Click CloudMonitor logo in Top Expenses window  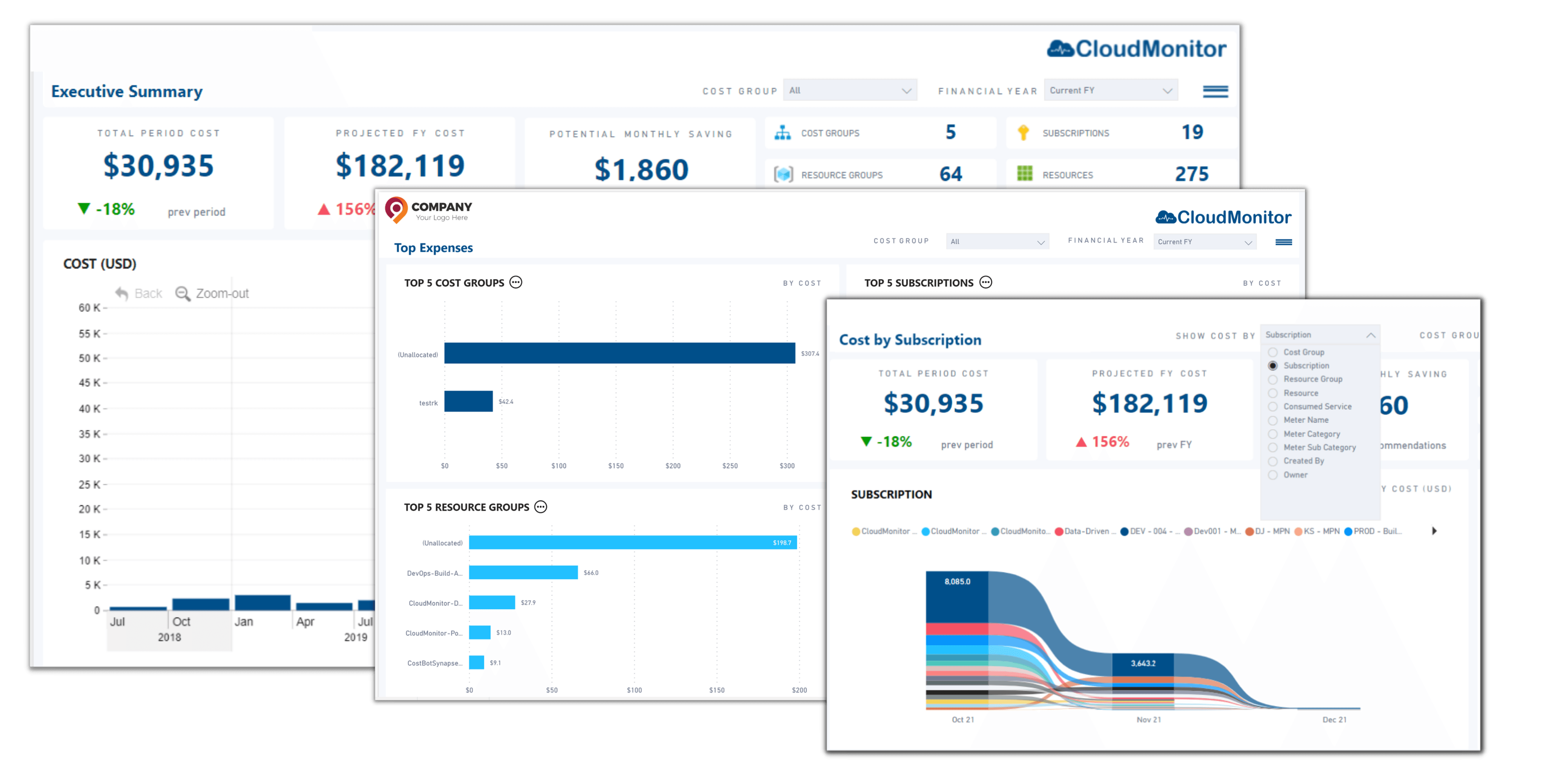tap(1223, 217)
